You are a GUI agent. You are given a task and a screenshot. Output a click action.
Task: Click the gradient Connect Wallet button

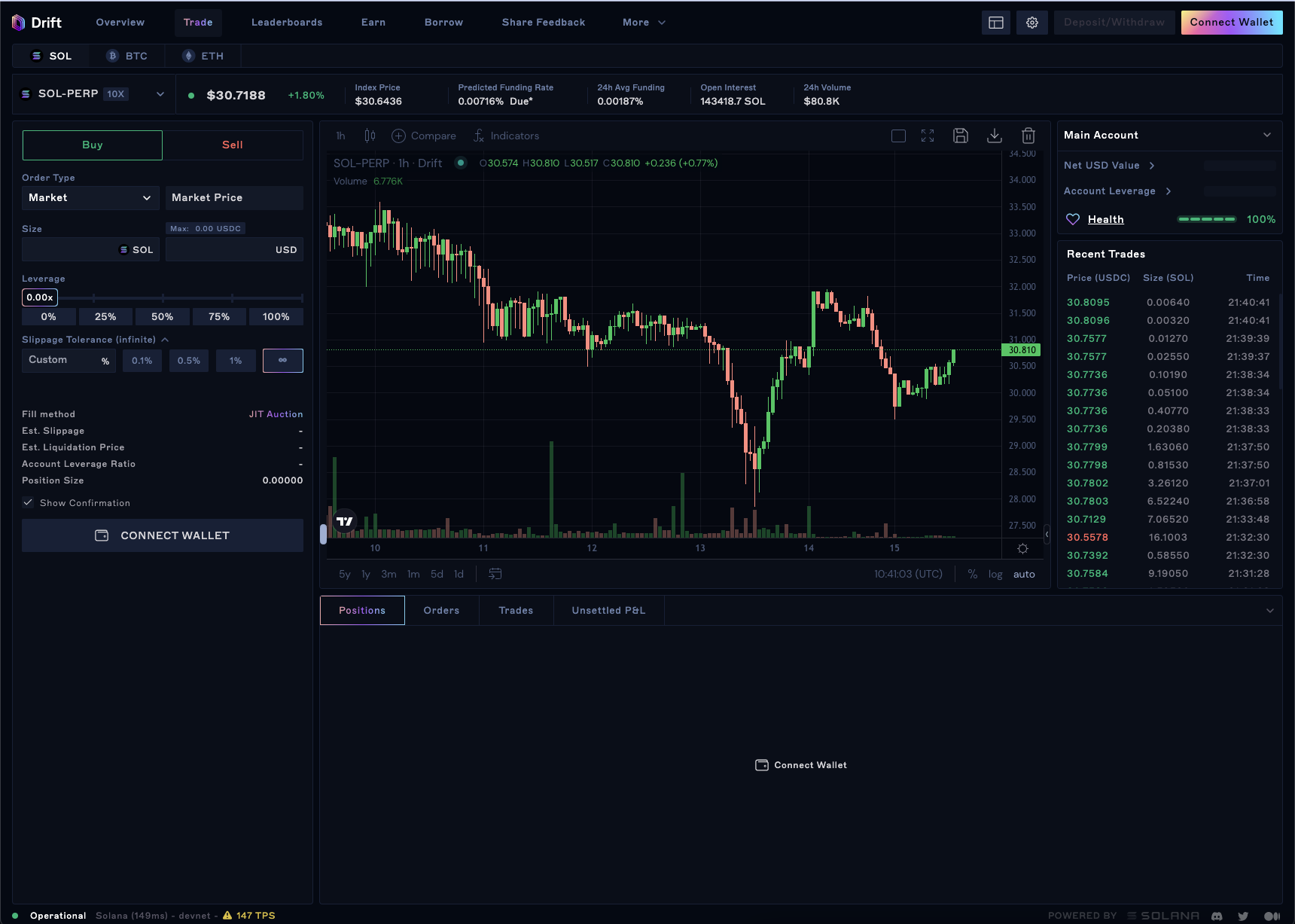(x=1232, y=23)
